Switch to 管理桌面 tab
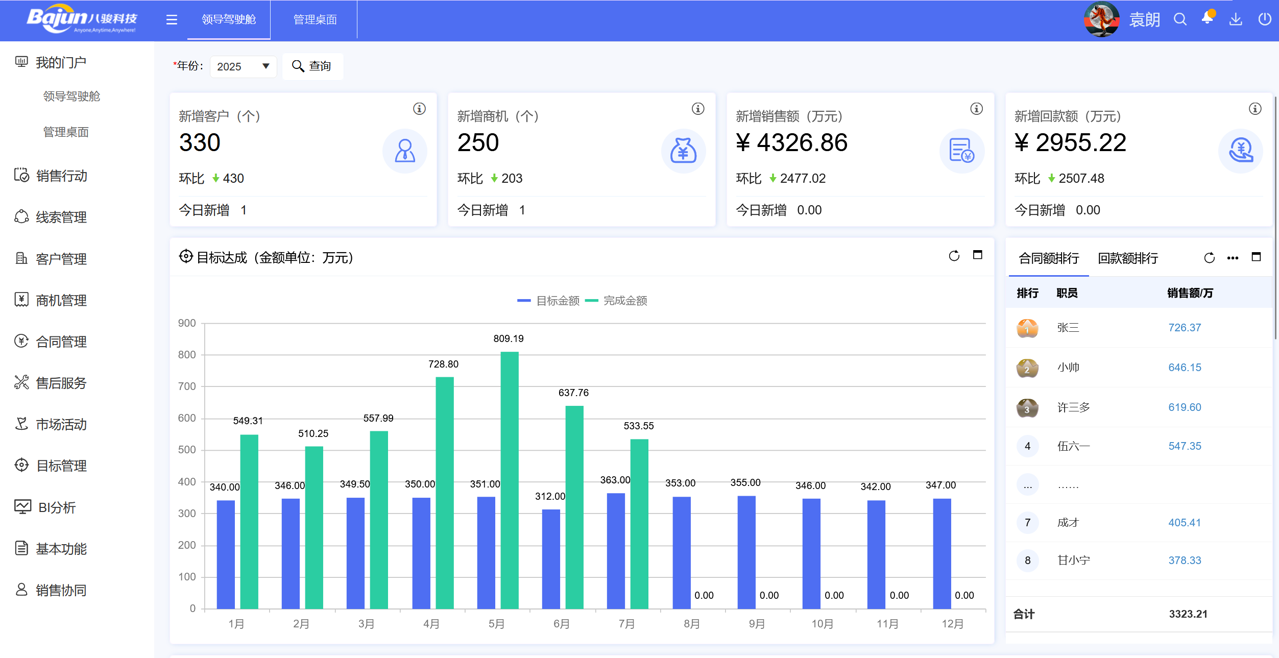This screenshot has height=658, width=1279. (x=315, y=20)
